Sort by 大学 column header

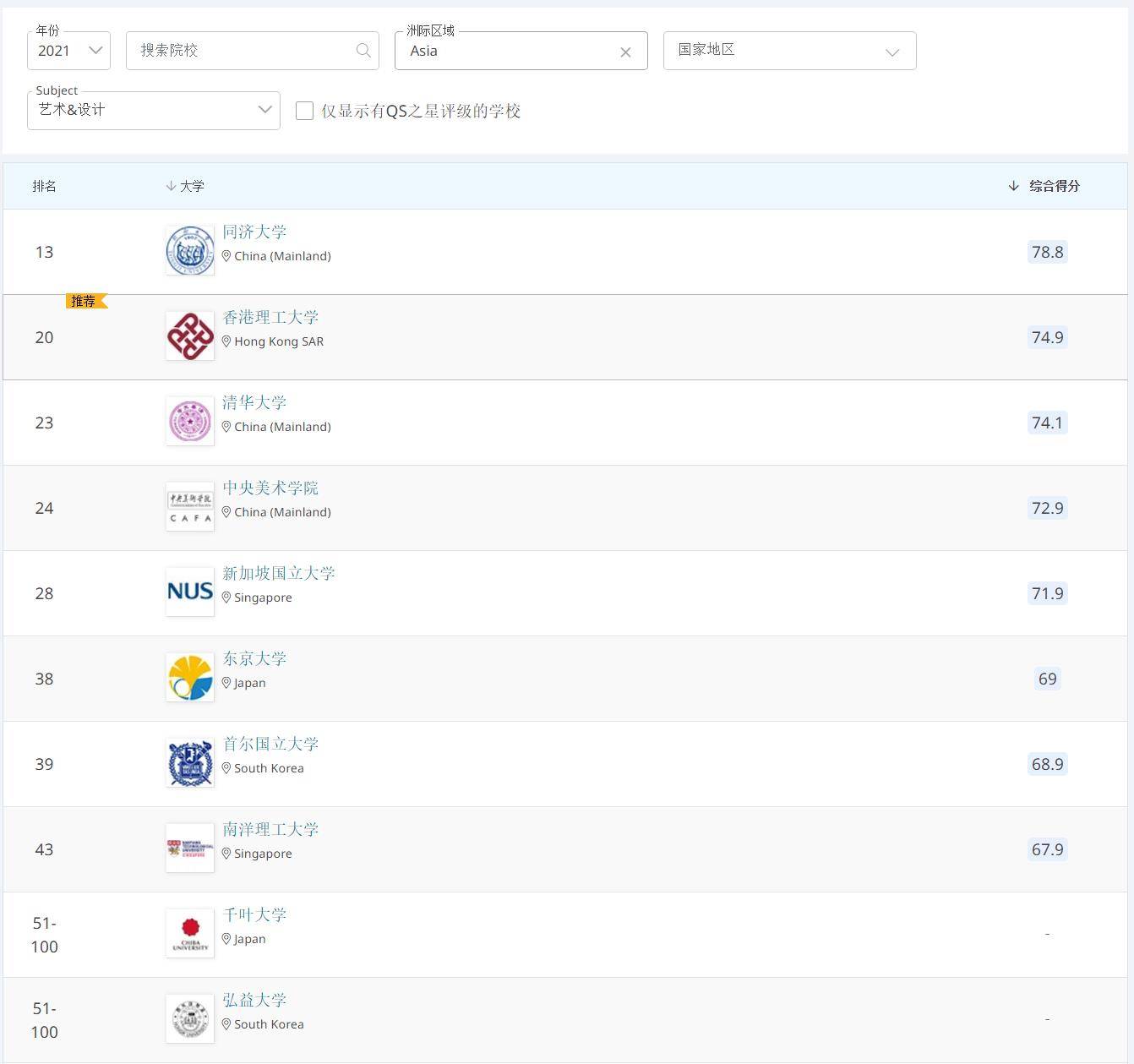[186, 186]
